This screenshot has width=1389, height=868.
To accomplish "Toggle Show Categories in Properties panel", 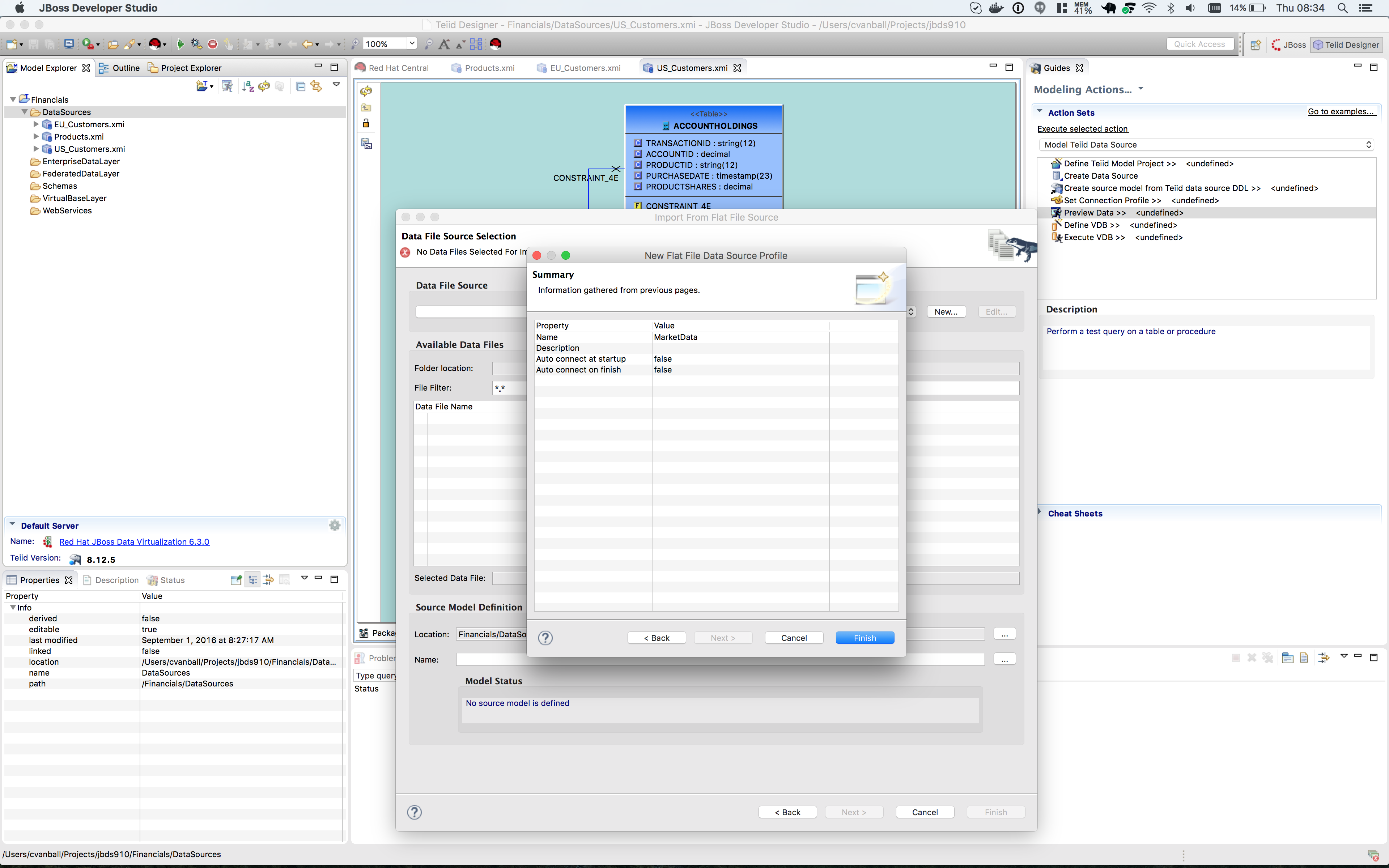I will [252, 580].
